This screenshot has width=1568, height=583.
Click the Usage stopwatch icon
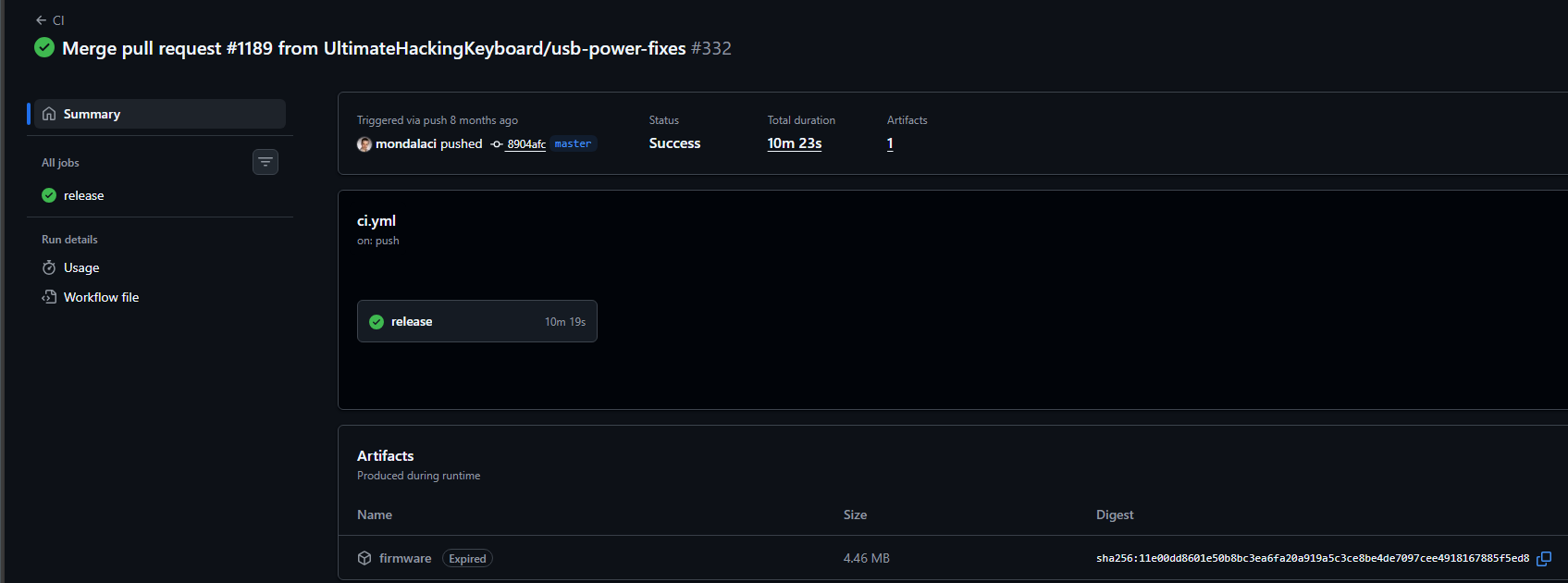click(x=49, y=267)
